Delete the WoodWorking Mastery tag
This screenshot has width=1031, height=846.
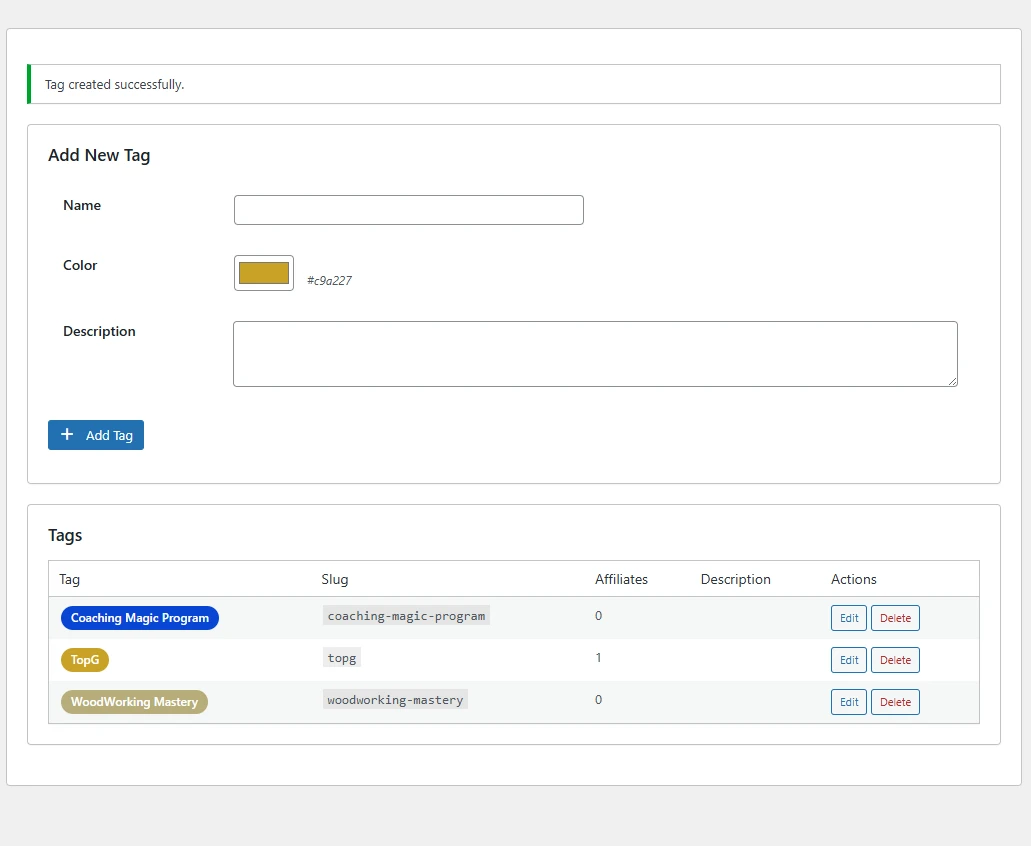(895, 702)
